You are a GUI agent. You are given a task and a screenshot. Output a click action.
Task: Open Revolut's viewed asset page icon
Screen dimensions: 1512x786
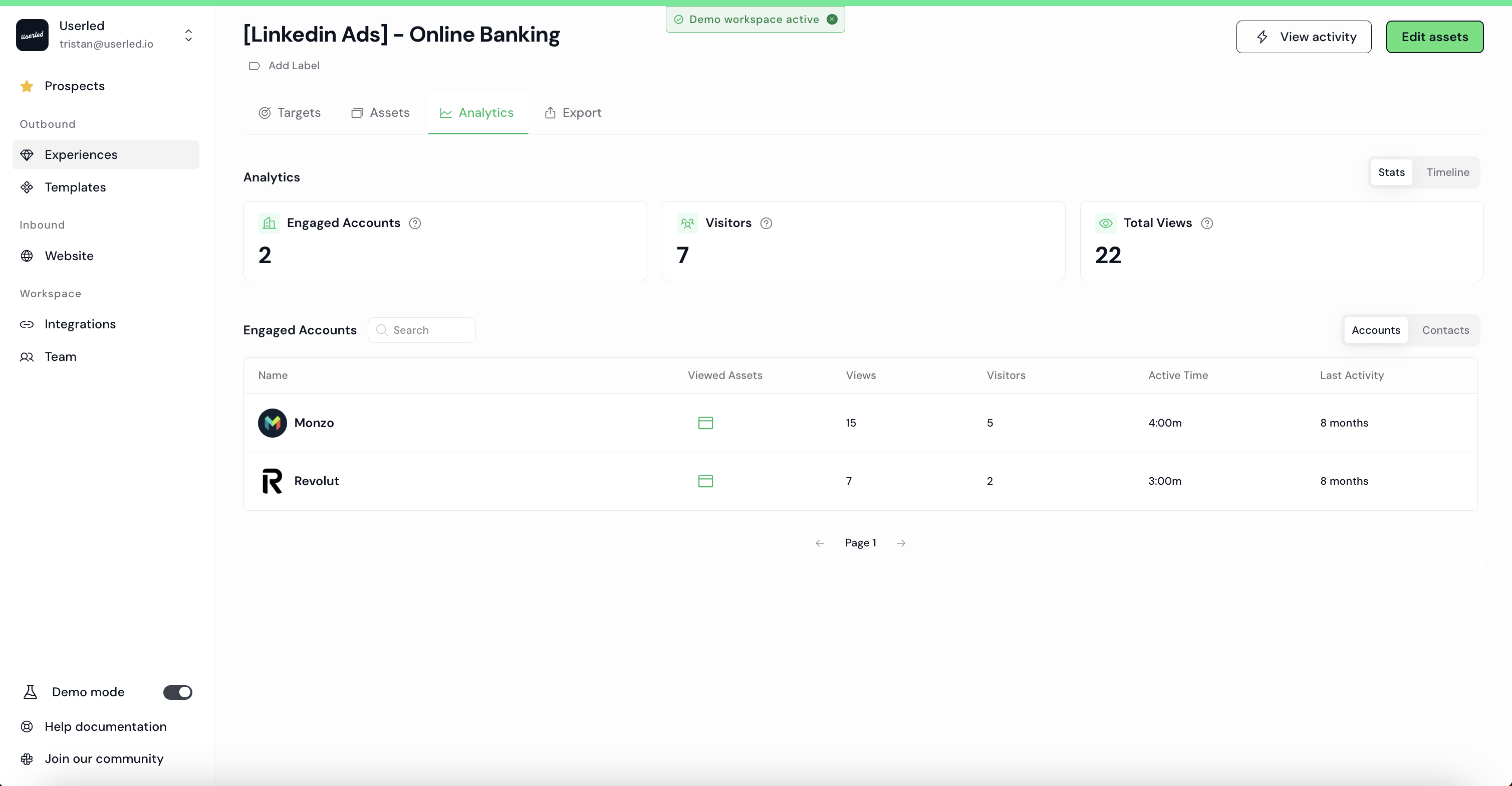705,481
